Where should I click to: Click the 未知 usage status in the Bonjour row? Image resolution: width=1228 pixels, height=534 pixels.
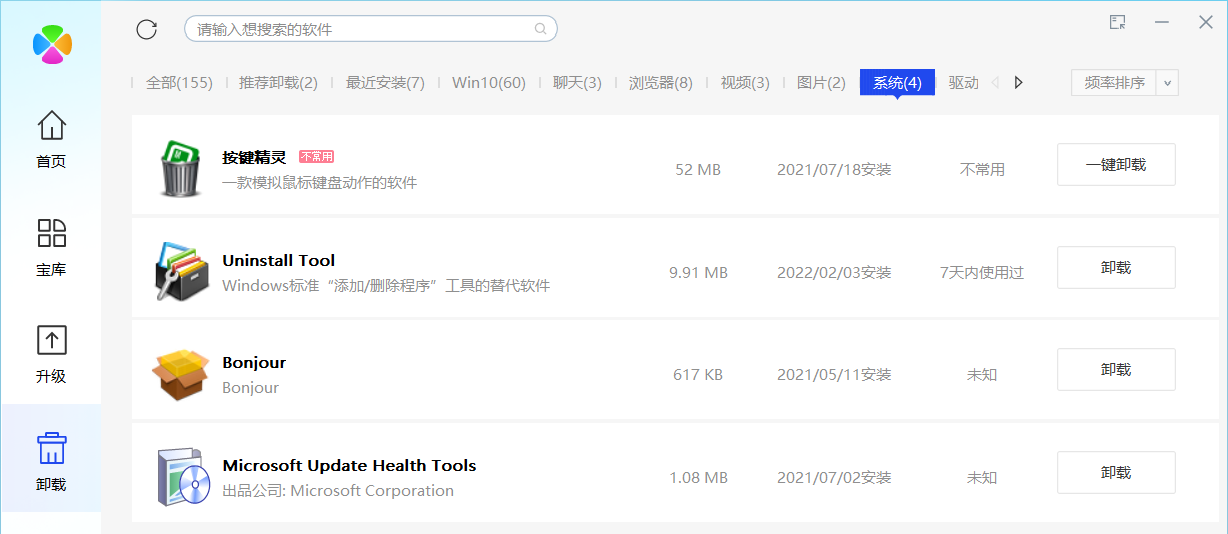(x=982, y=375)
